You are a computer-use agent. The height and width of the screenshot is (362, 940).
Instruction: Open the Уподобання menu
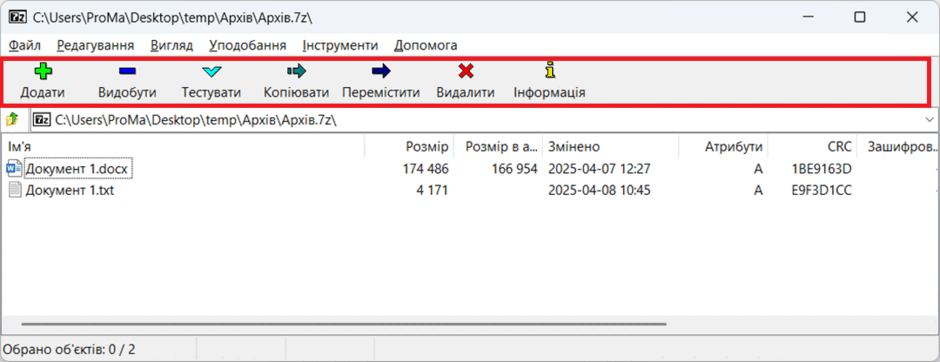pos(248,45)
